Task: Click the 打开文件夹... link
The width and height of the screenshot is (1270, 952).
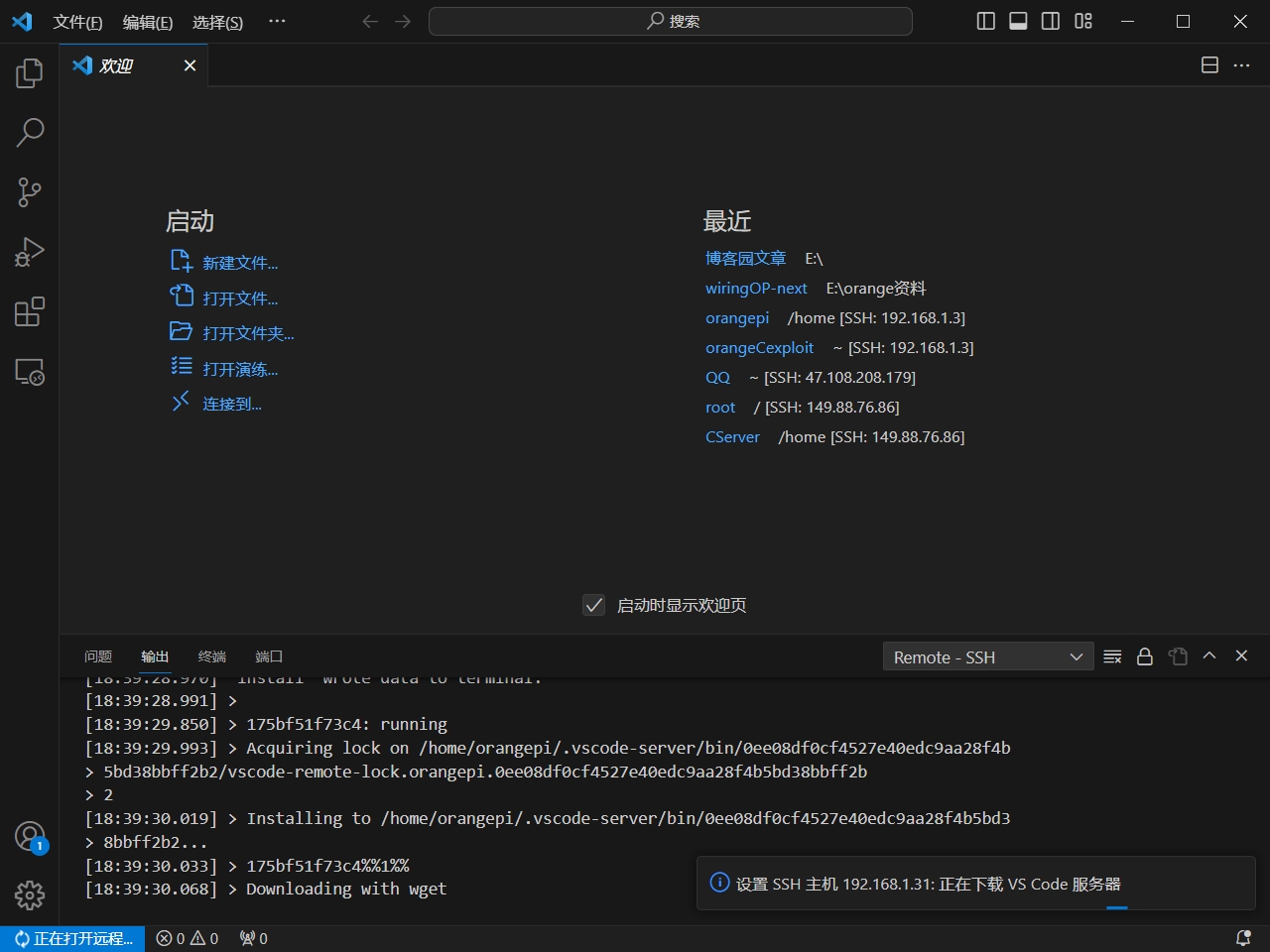Action: 248,333
